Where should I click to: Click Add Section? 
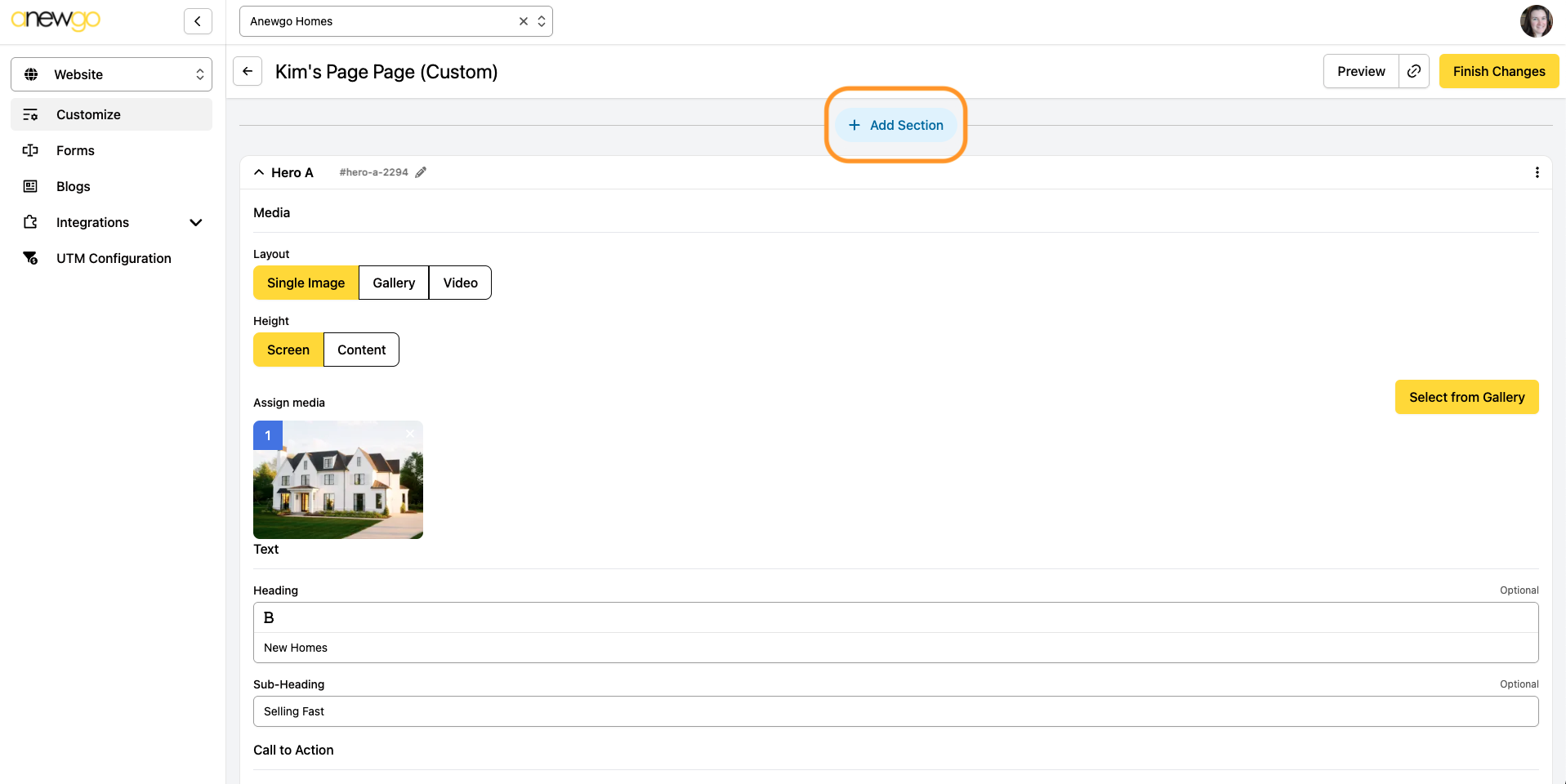pos(896,125)
